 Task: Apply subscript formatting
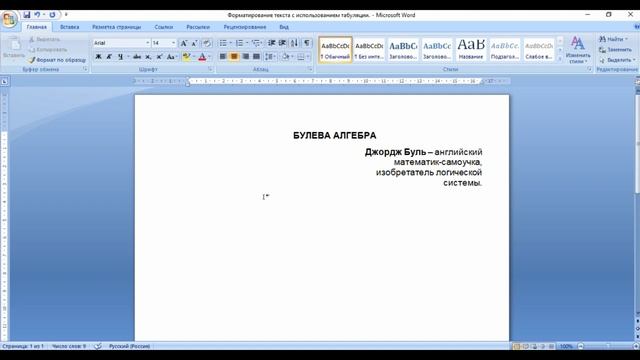(149, 57)
